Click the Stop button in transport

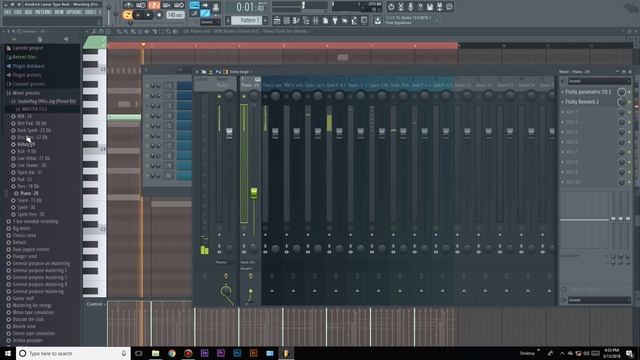click(x=149, y=15)
